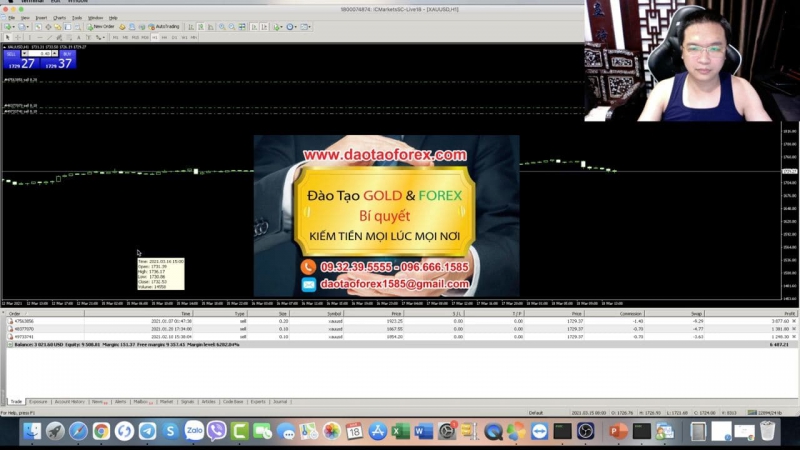Toggle the AutoTrading button
Image resolution: width=800 pixels, height=450 pixels.
coord(165,27)
